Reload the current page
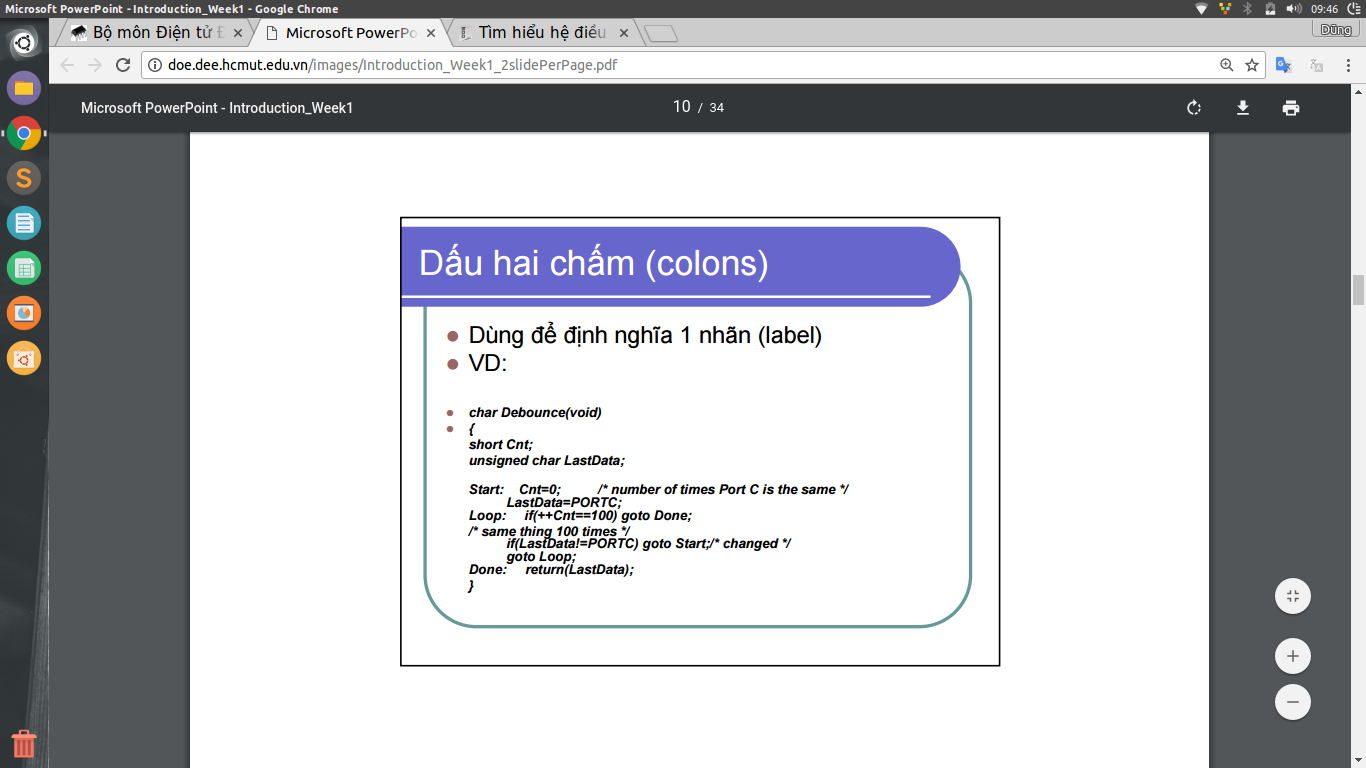The image size is (1366, 768). 123,65
